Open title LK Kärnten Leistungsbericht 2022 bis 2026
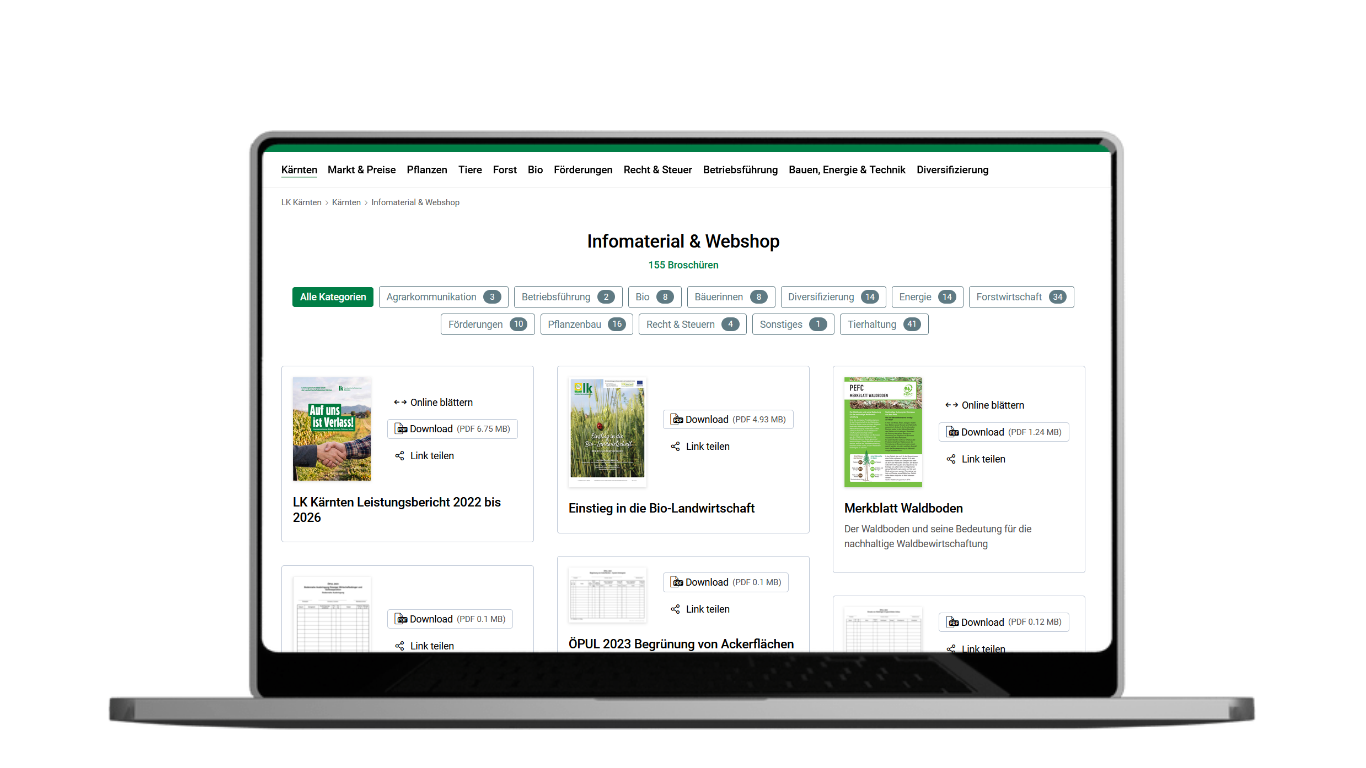Image resolution: width=1366 pixels, height=768 pixels. pos(397,510)
